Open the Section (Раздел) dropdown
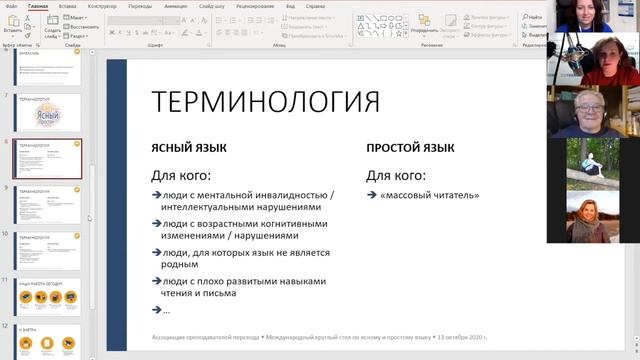Image resolution: width=640 pixels, height=360 pixels. point(76,36)
